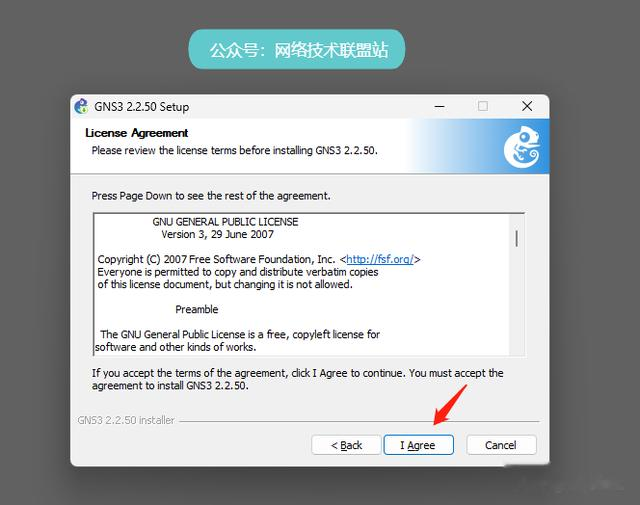Click the License Agreement header title
This screenshot has height=505, width=640.
[137, 133]
